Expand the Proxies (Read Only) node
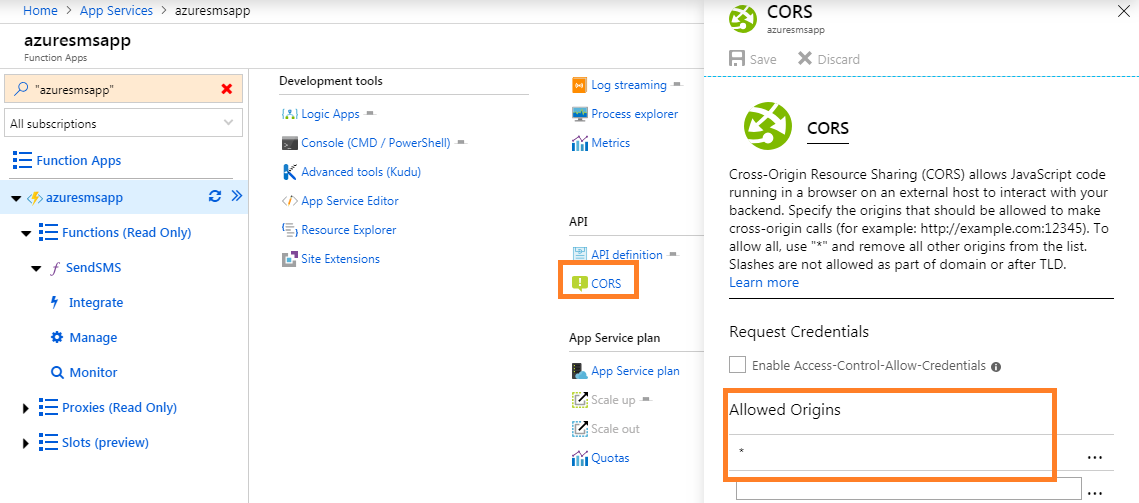The height and width of the screenshot is (503, 1139). 26,408
